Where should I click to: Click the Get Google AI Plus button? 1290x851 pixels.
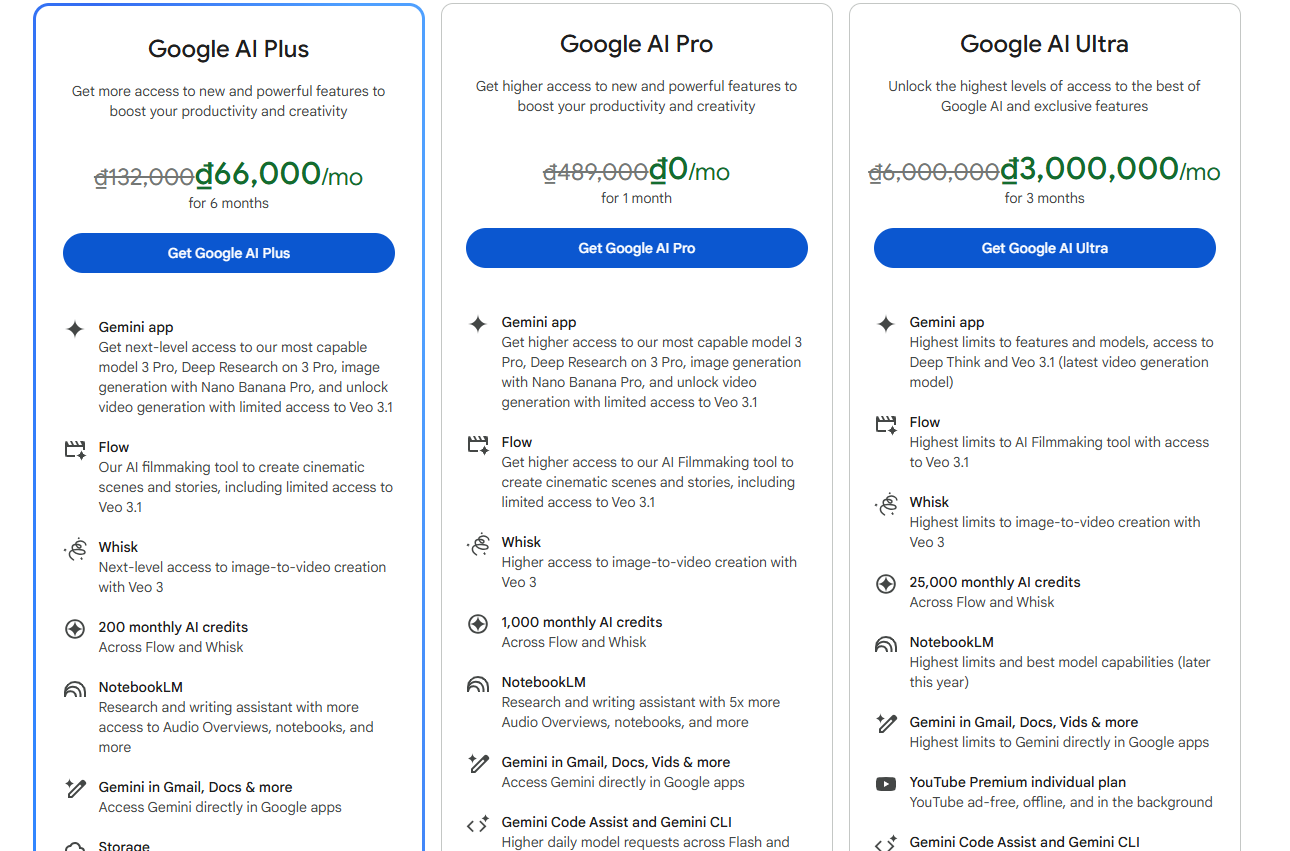[x=228, y=253]
